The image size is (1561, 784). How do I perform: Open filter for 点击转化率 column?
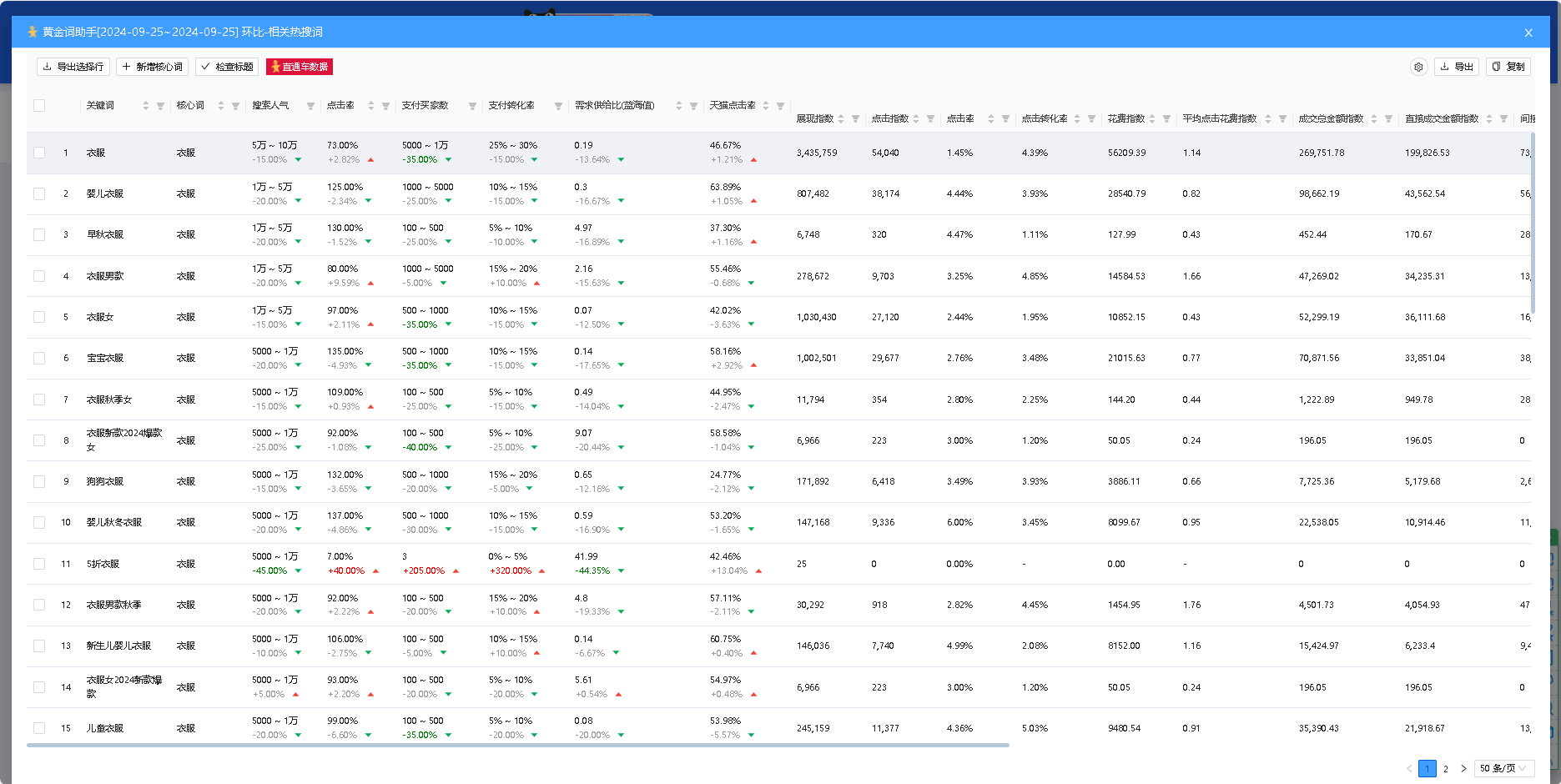(x=1091, y=119)
